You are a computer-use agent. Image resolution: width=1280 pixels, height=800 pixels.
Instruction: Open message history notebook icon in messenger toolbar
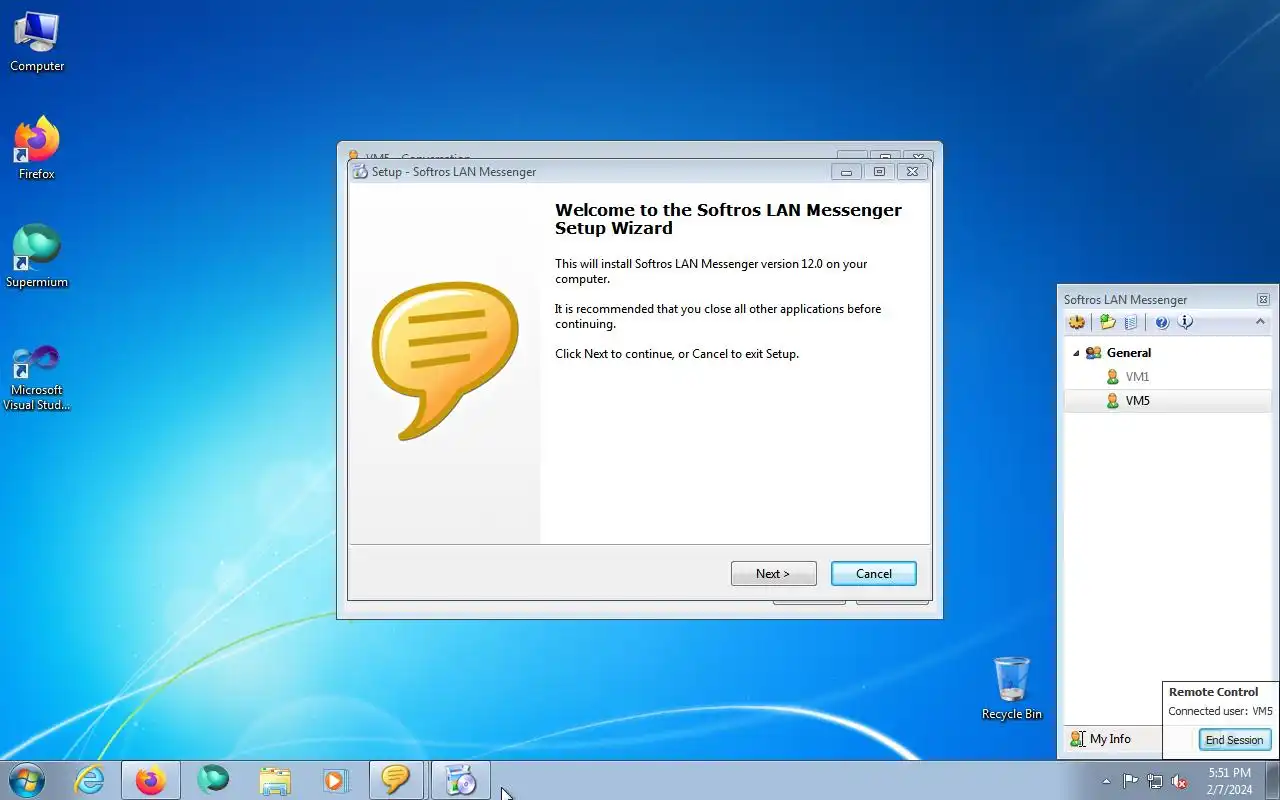1131,322
